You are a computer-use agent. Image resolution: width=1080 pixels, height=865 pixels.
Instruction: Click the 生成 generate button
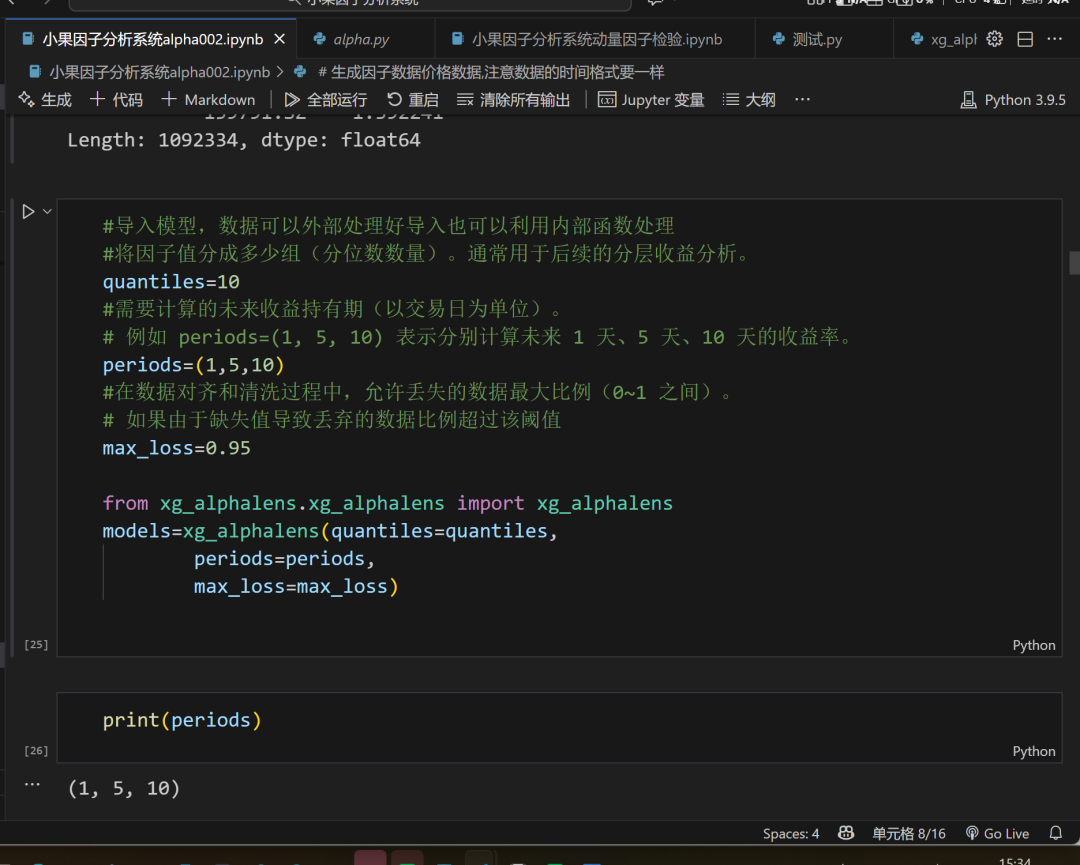pos(45,100)
